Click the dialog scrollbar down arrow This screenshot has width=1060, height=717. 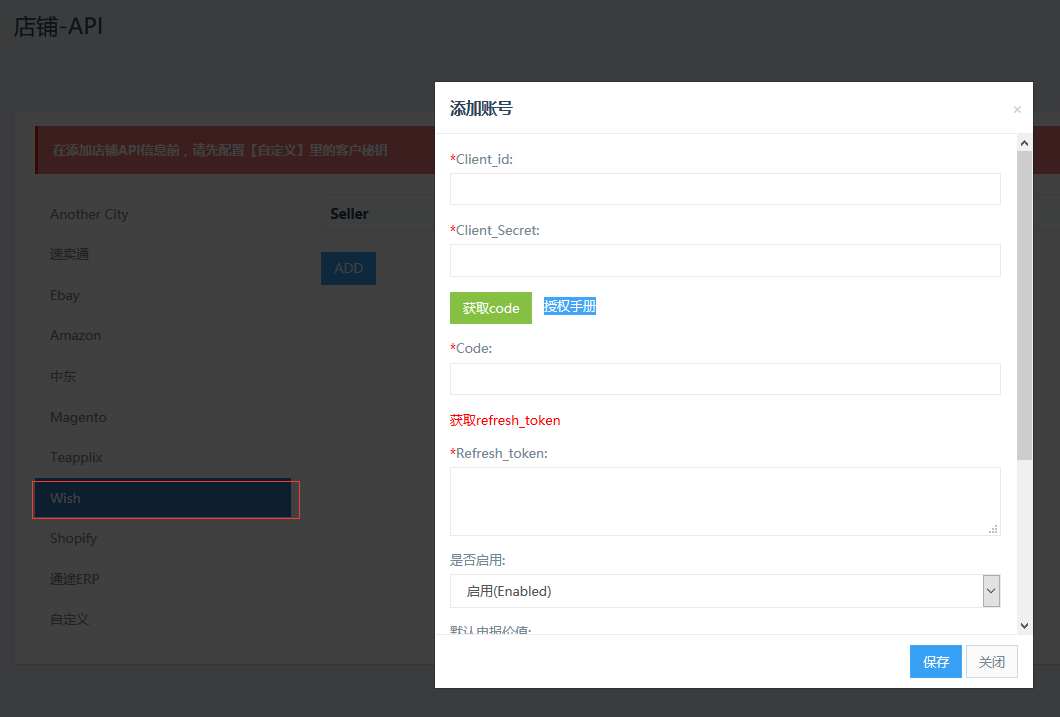[1024, 626]
